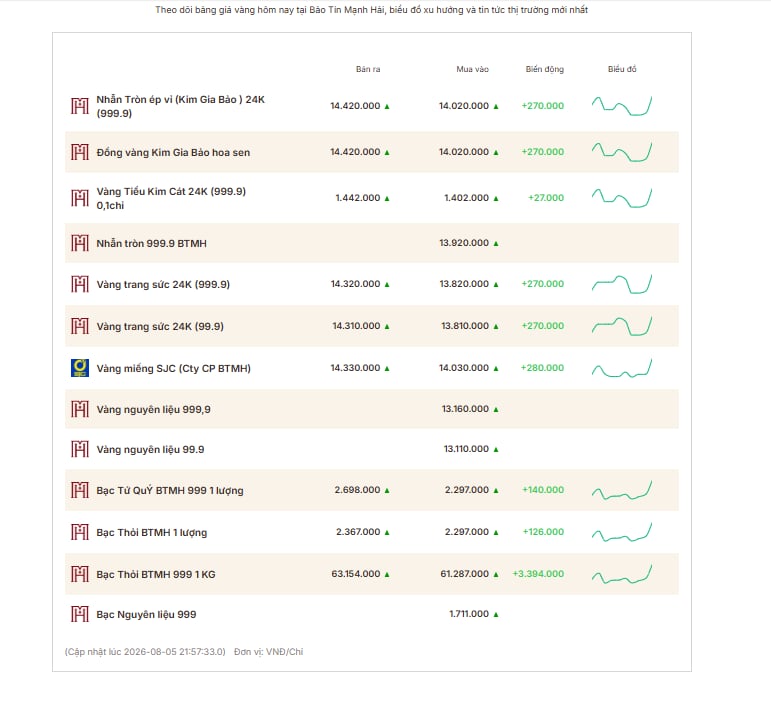
Task: Click the logo icon beside Đồng vàng Kim Gia Bảo hoa sen
Action: pos(80,152)
